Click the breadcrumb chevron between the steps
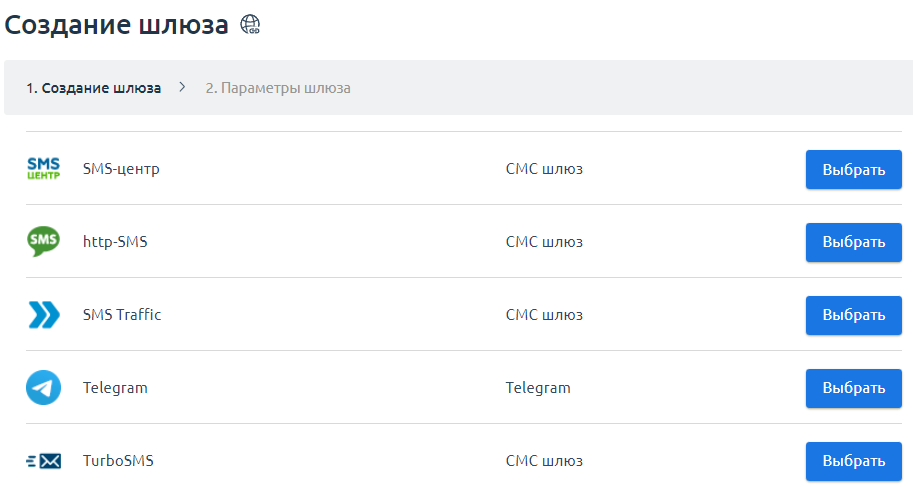This screenshot has height=487, width=913. point(183,88)
